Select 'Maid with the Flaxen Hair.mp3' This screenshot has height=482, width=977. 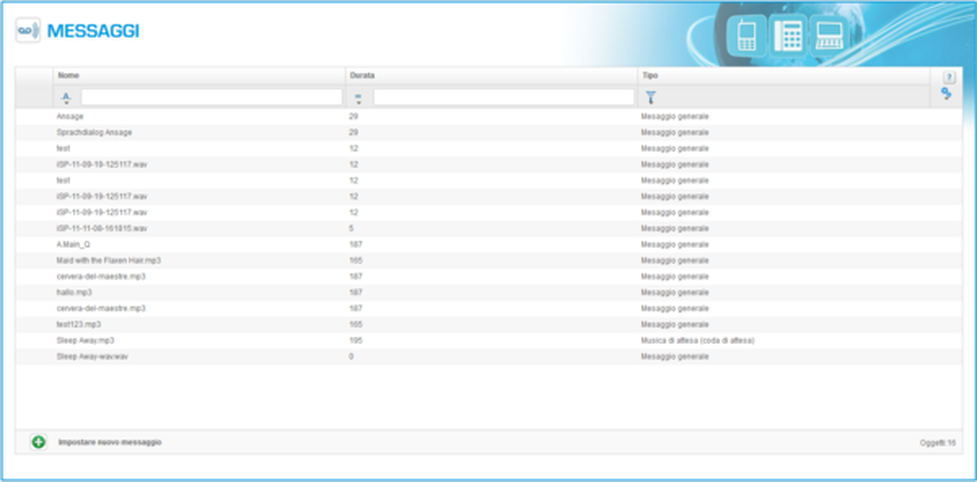coord(108,260)
